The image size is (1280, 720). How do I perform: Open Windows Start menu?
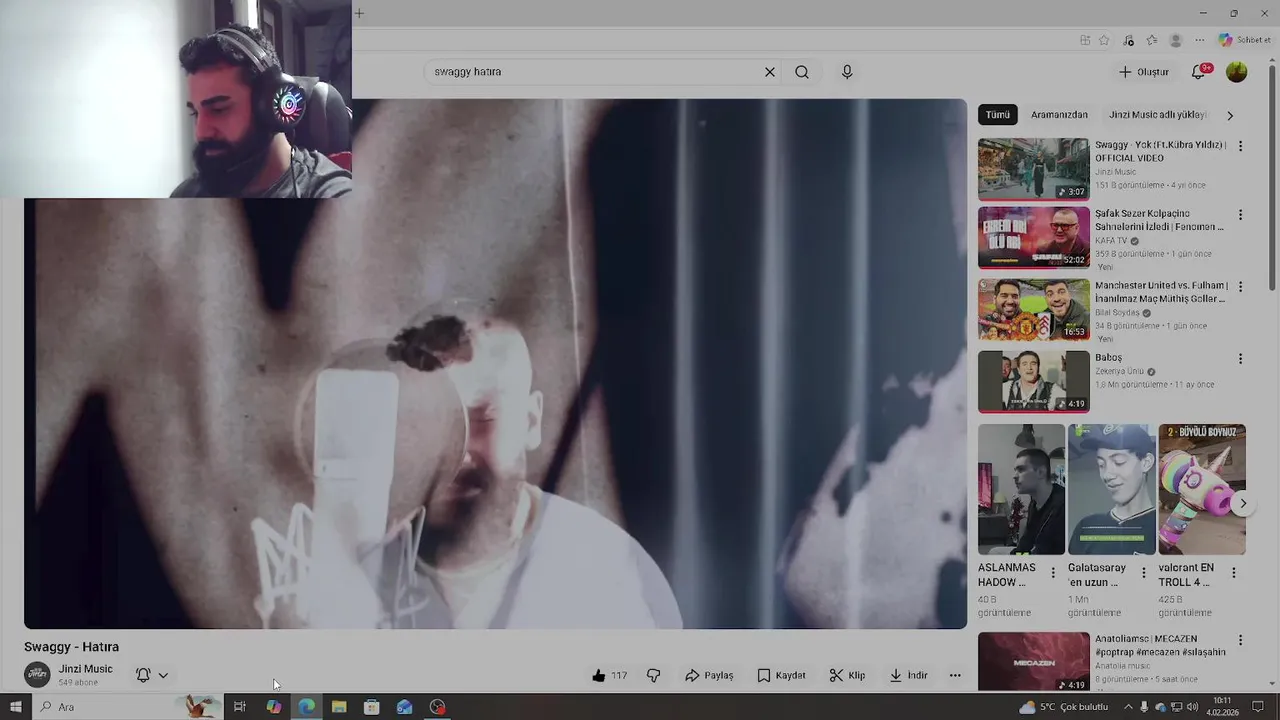click(16, 707)
